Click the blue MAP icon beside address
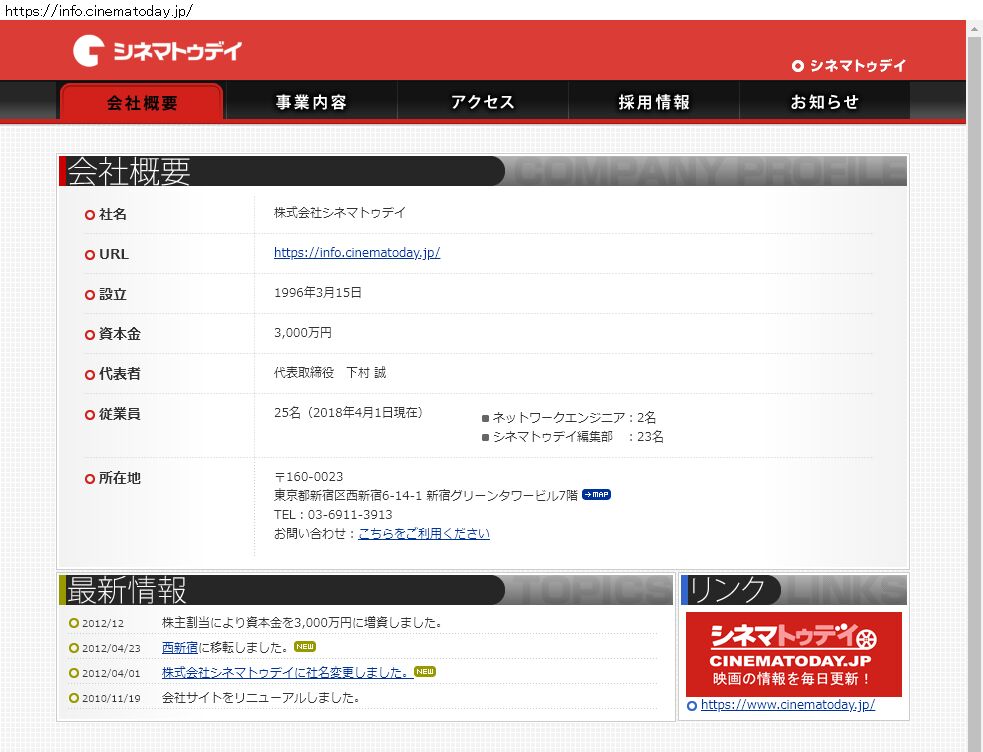983x752 pixels. coord(596,494)
